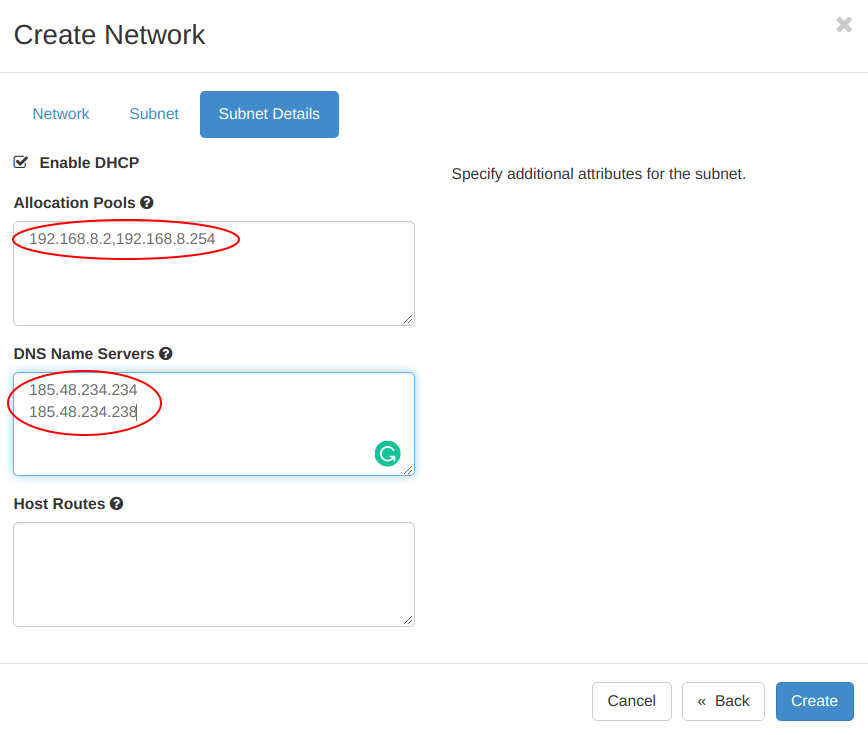Open the green Grammarly icon
868x735 pixels.
(x=388, y=454)
